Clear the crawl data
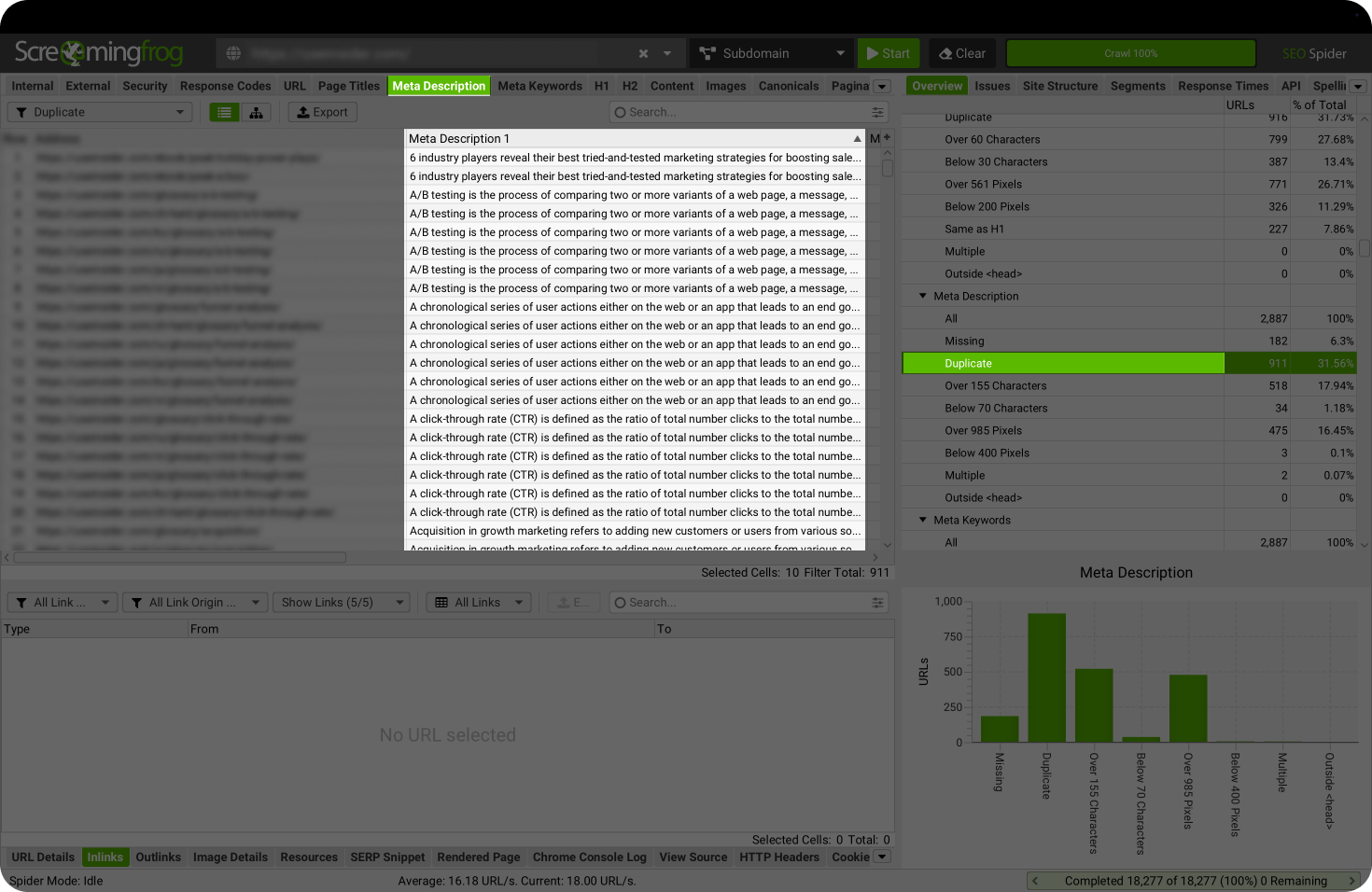Viewport: 1372px width, 892px height. 962,53
